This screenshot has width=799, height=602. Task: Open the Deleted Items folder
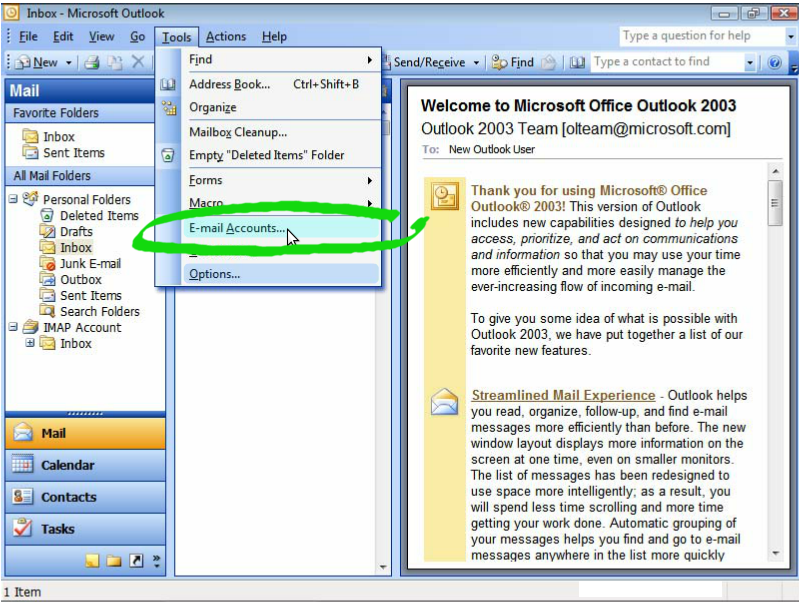99,216
